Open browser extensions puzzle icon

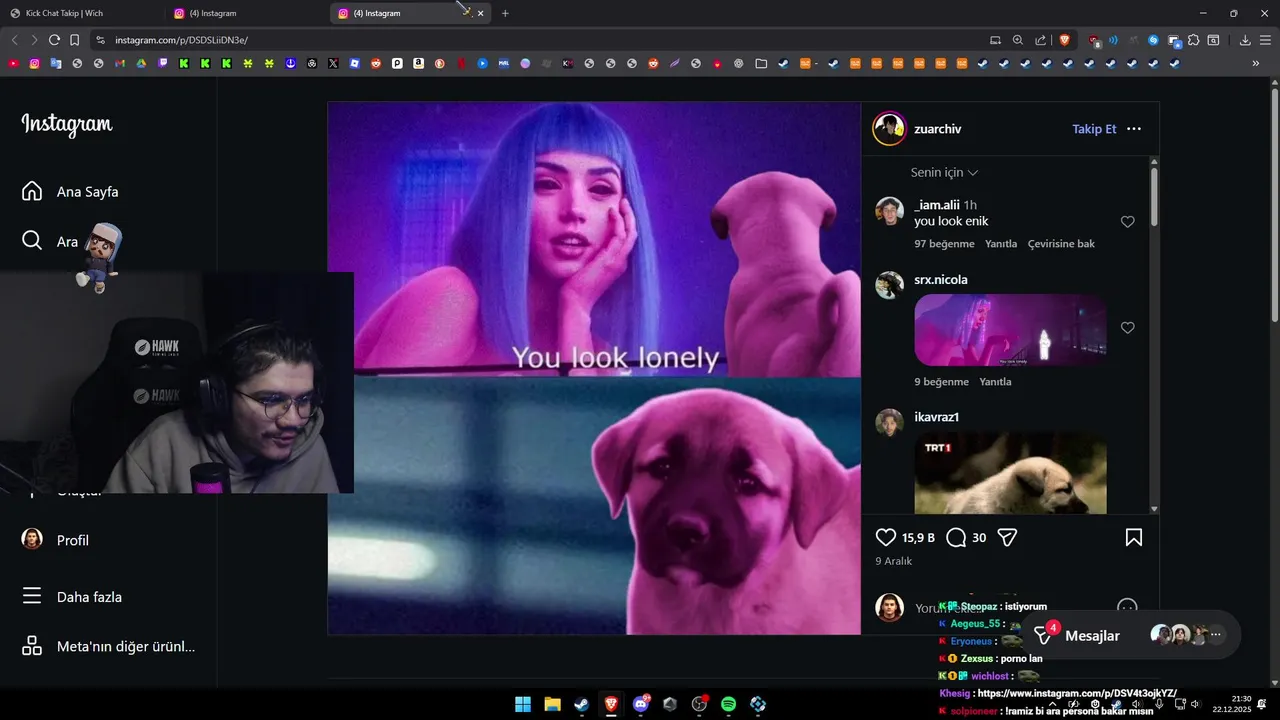click(x=1193, y=40)
